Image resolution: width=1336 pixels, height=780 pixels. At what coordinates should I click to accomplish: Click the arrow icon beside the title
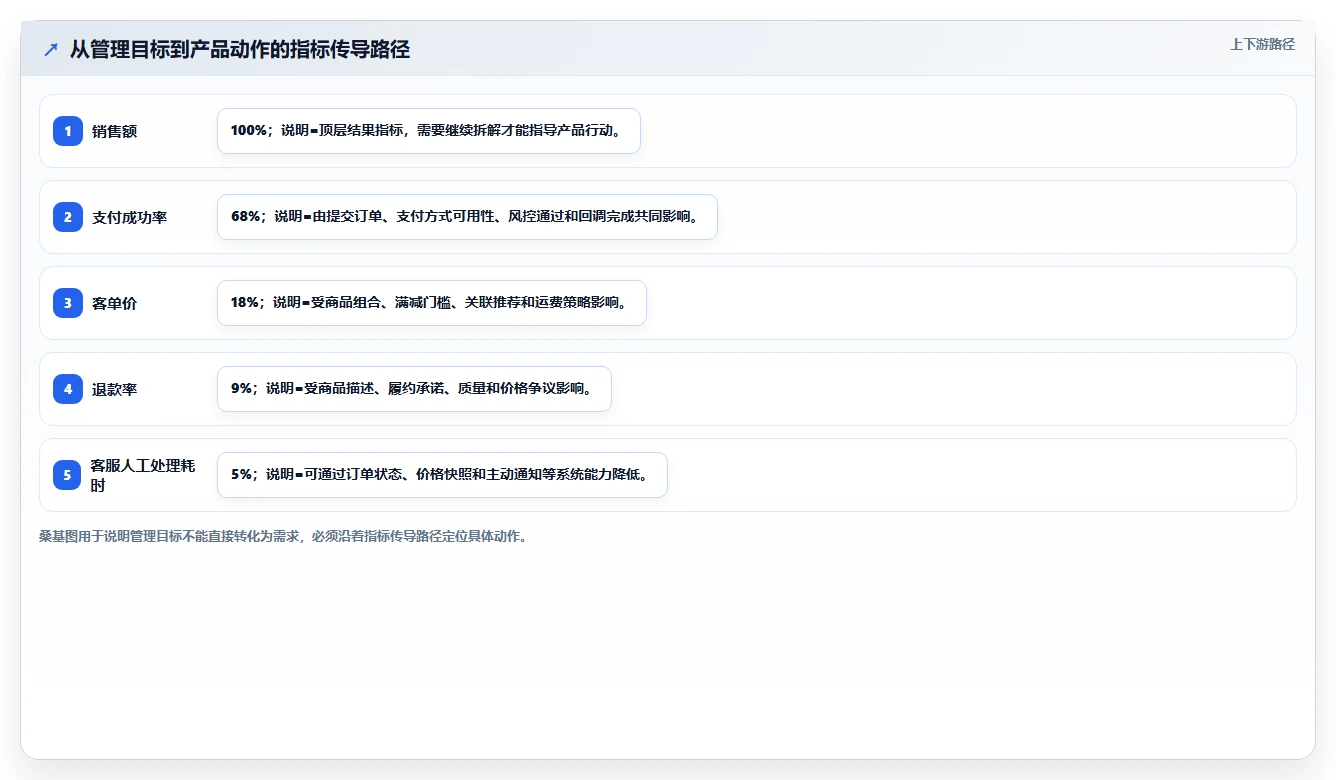coord(51,50)
